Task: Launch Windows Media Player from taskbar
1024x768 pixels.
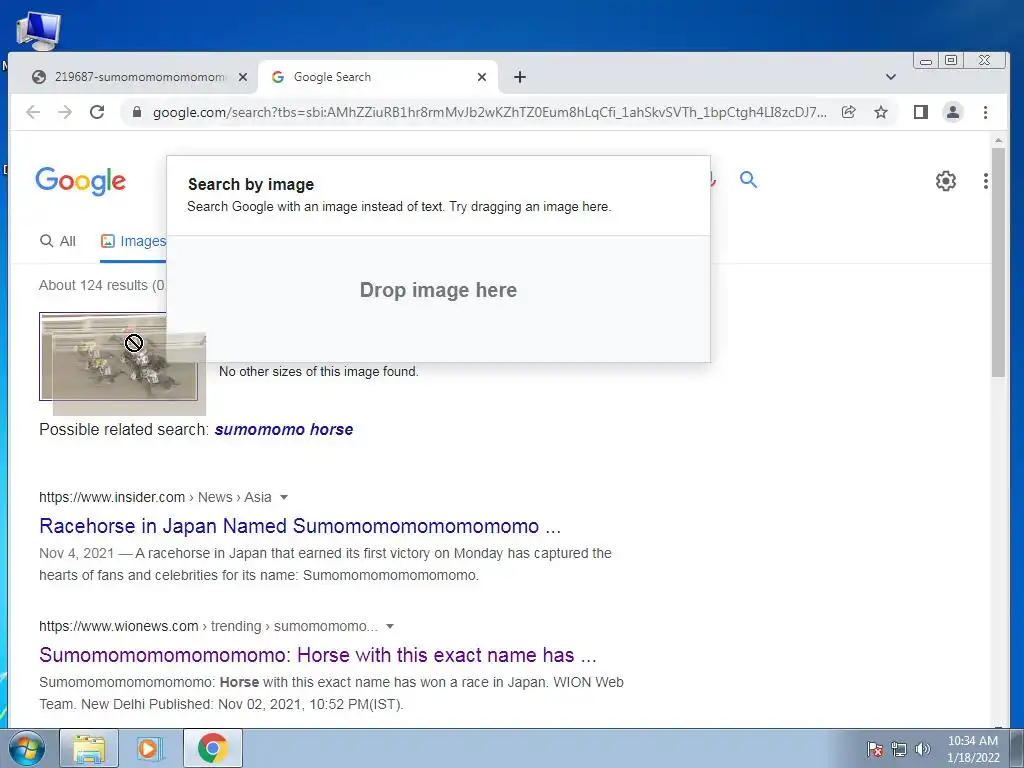Action: click(x=150, y=748)
